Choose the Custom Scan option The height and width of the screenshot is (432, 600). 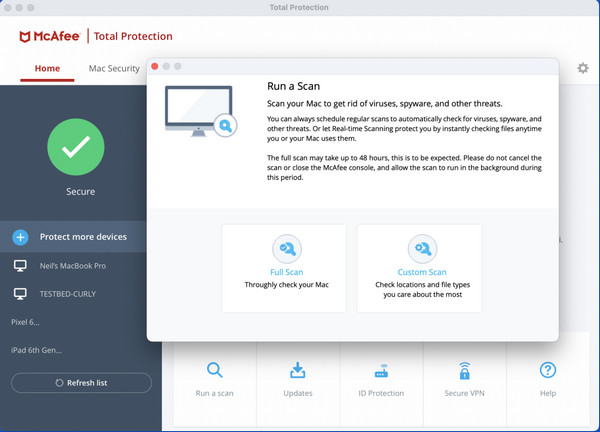[x=419, y=268]
